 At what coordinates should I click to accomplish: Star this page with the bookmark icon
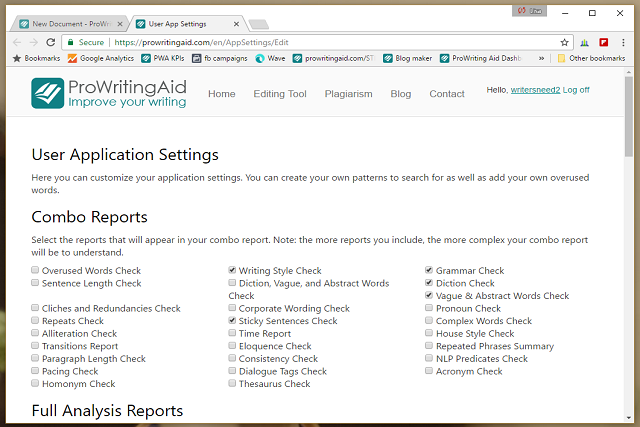[564, 43]
